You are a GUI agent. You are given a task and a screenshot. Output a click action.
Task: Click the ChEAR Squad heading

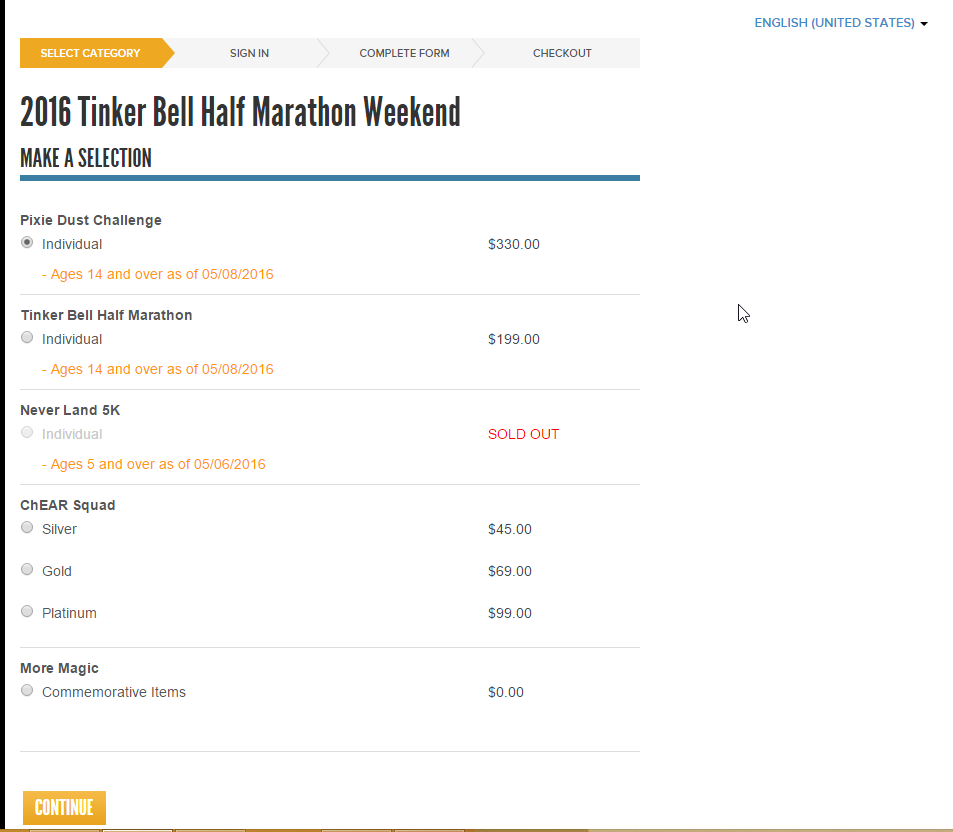tap(67, 505)
